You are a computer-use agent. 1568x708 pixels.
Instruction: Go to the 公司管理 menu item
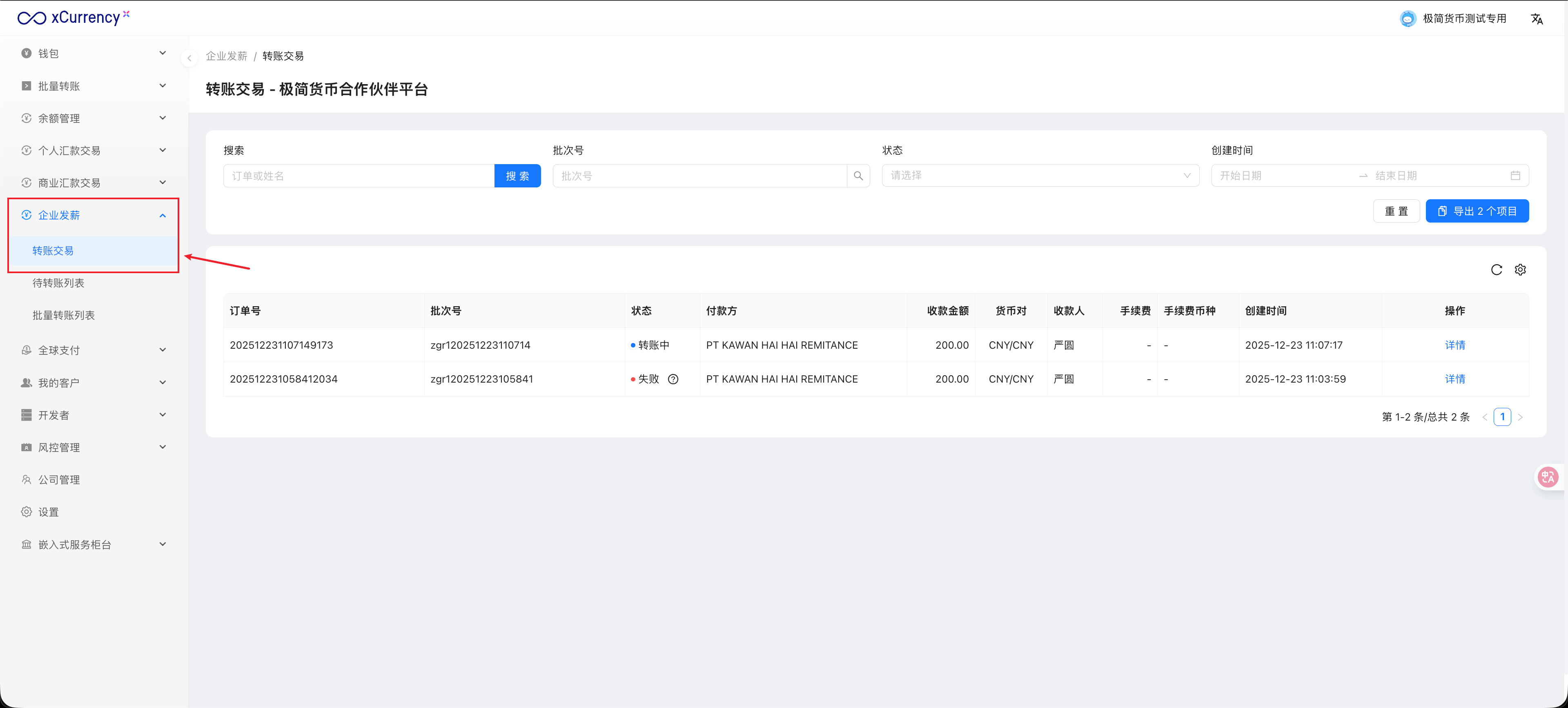click(59, 480)
